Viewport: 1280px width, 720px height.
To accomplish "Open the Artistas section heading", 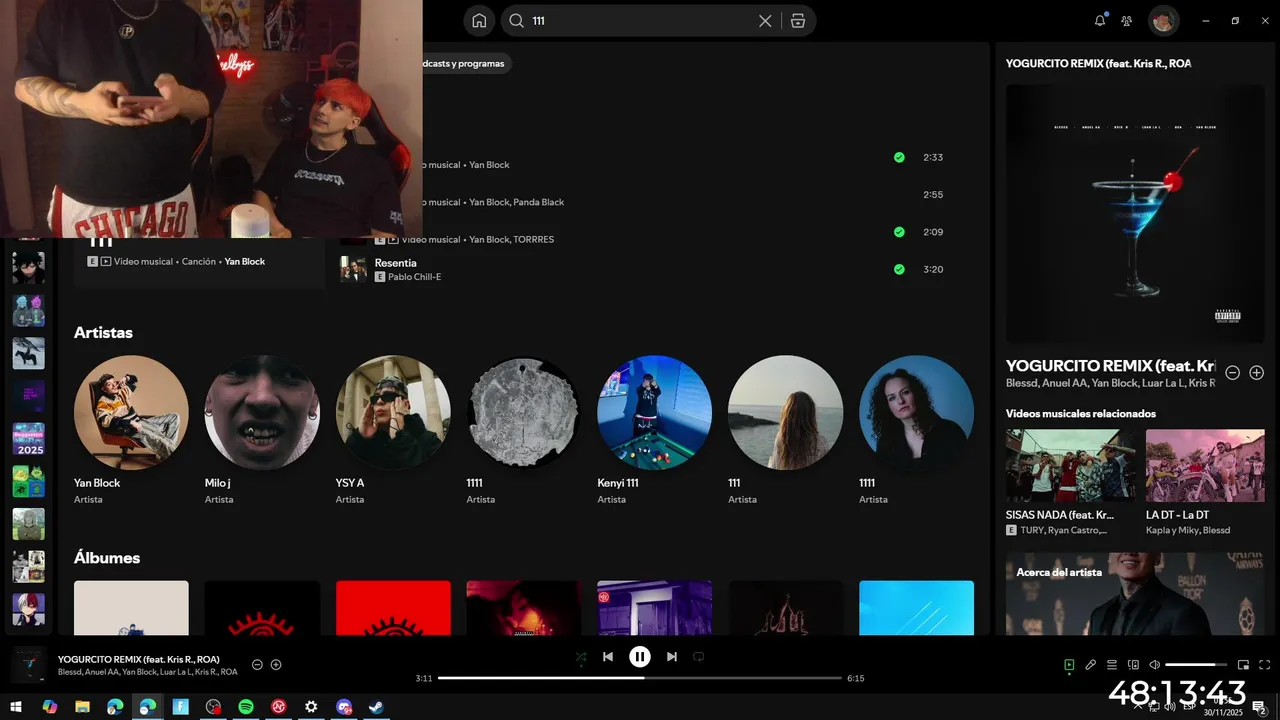I will coord(103,333).
